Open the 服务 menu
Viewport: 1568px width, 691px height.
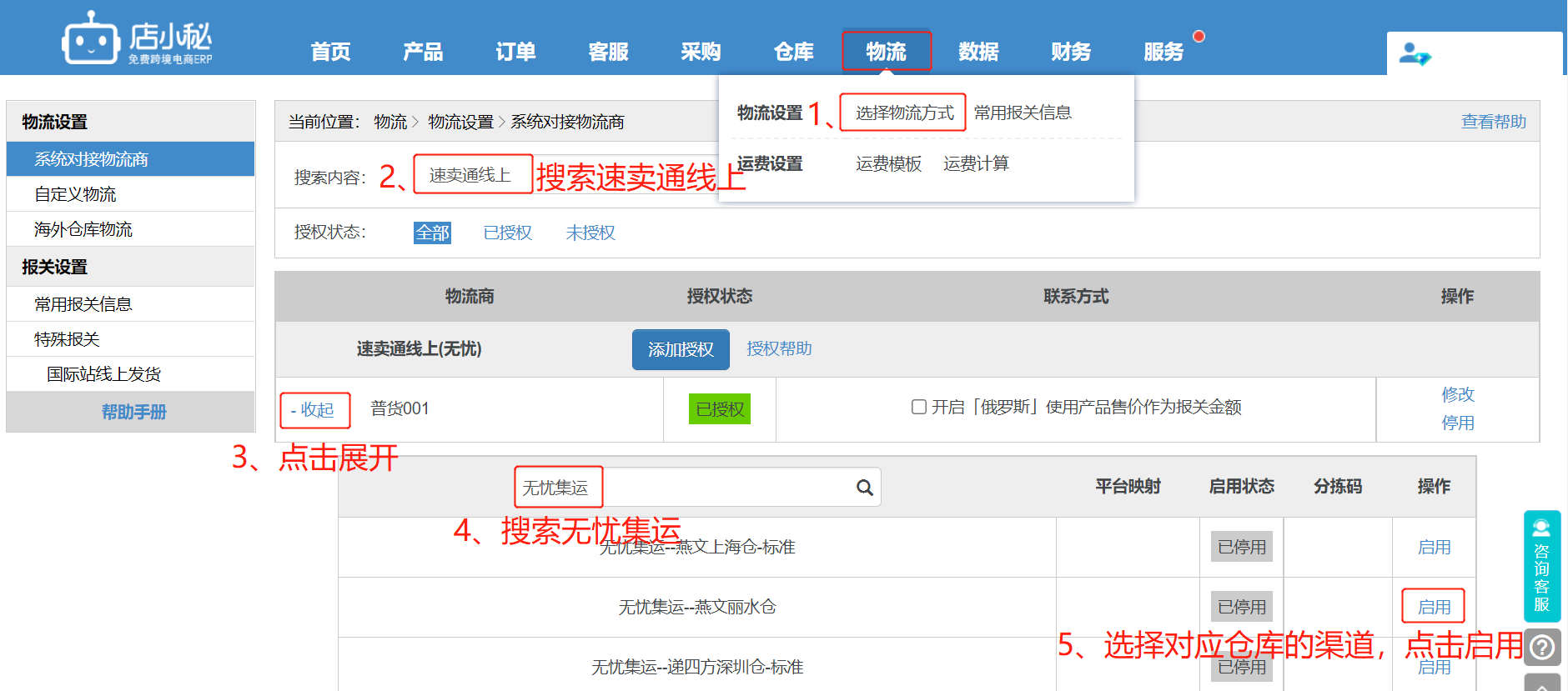(1163, 52)
